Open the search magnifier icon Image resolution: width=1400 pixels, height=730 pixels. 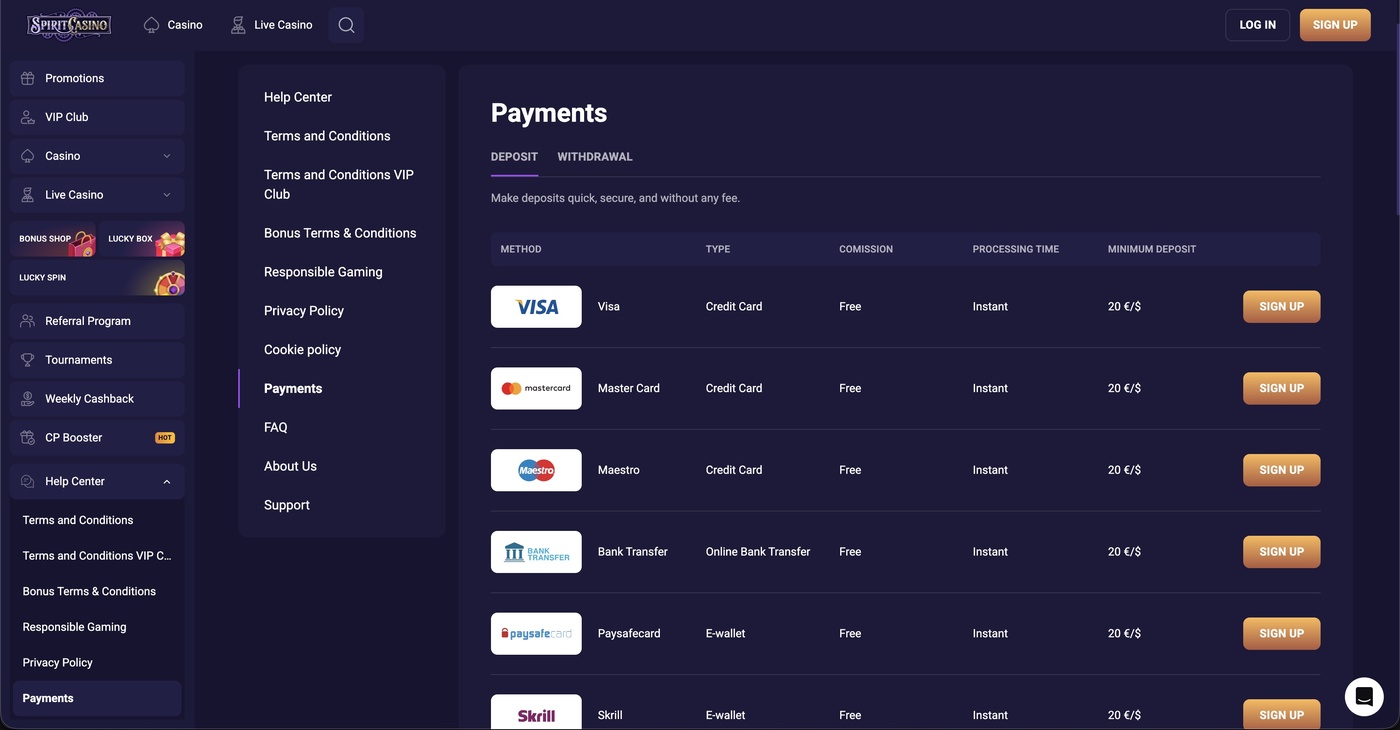click(346, 25)
